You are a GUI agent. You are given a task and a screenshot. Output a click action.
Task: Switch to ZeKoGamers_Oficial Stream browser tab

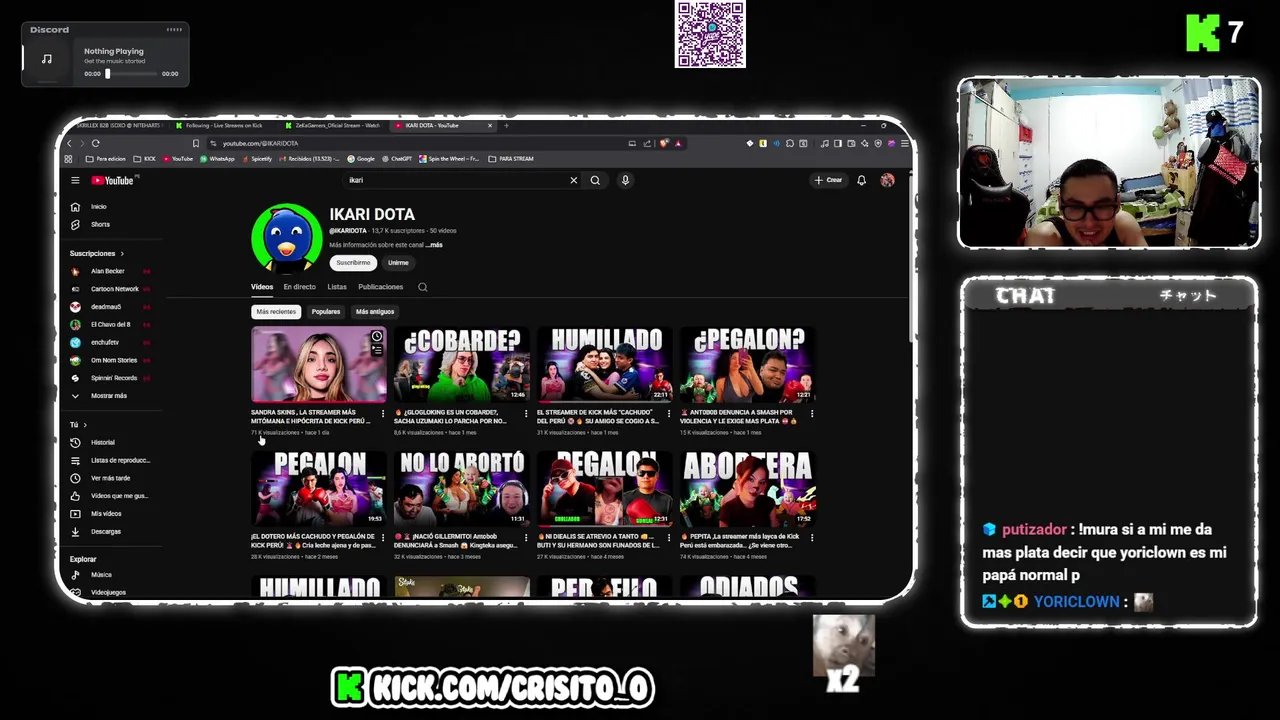333,126
